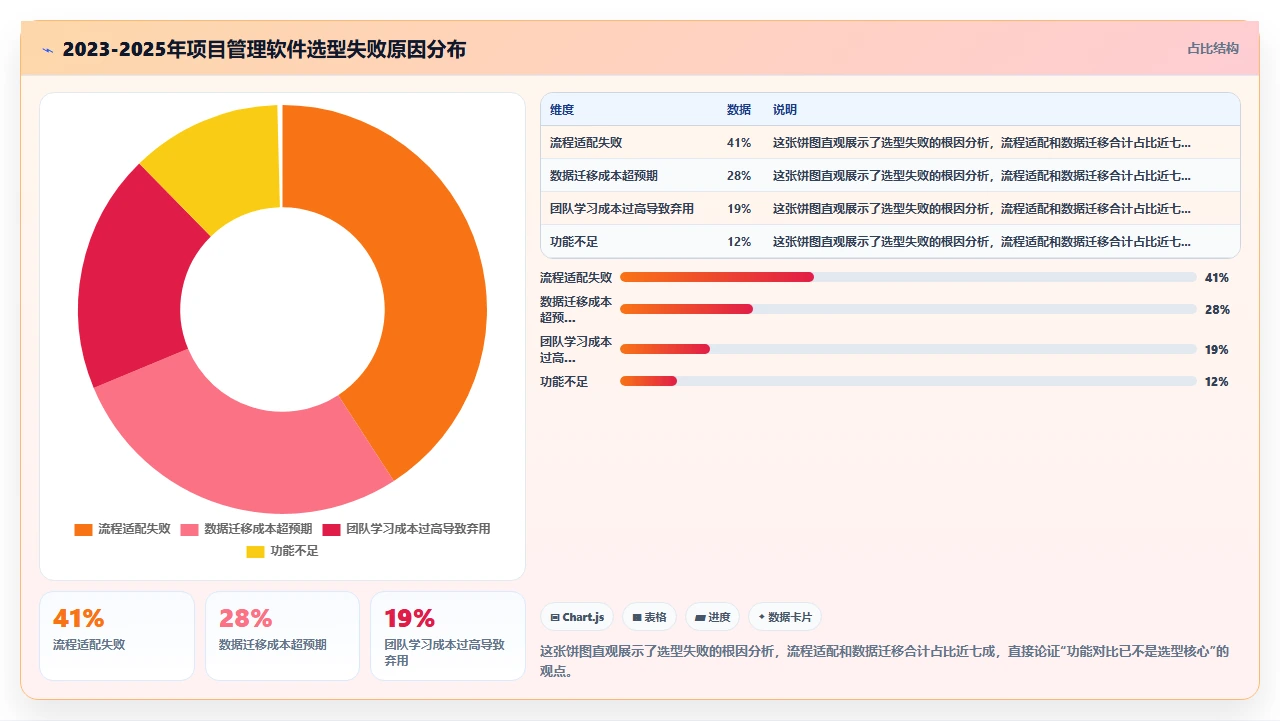Open the 19% 团队学习成本 data card

click(448, 636)
